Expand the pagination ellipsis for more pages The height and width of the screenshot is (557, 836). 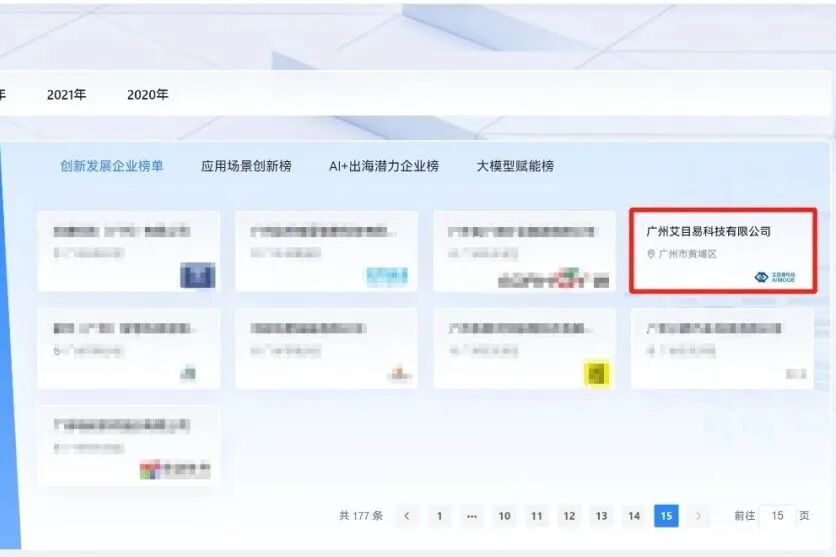472,516
